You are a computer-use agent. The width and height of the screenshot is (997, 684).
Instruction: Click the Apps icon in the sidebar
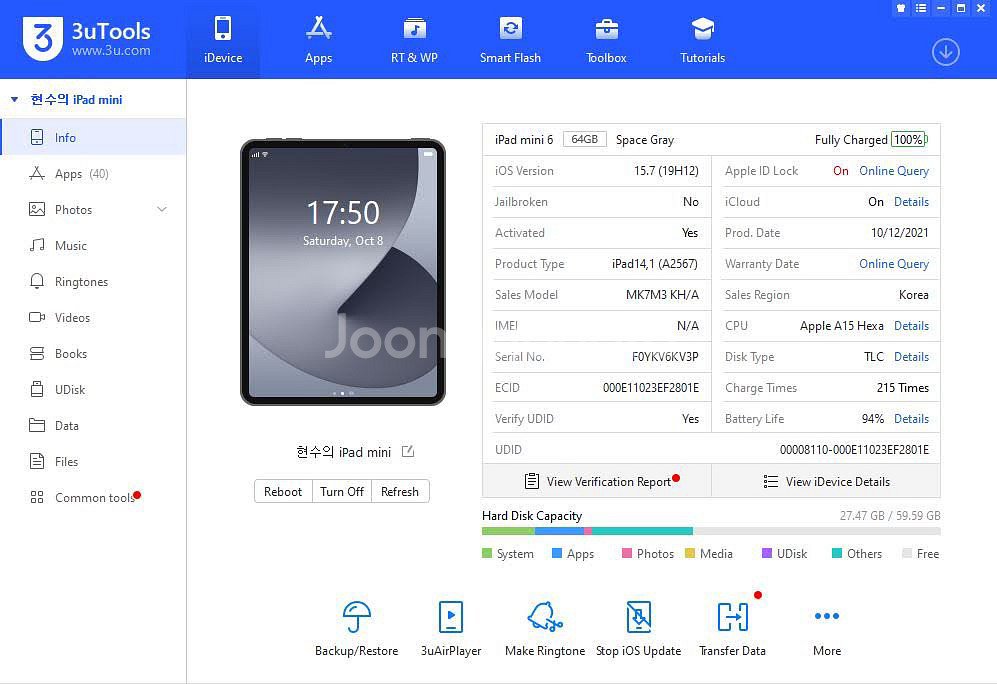(37, 174)
